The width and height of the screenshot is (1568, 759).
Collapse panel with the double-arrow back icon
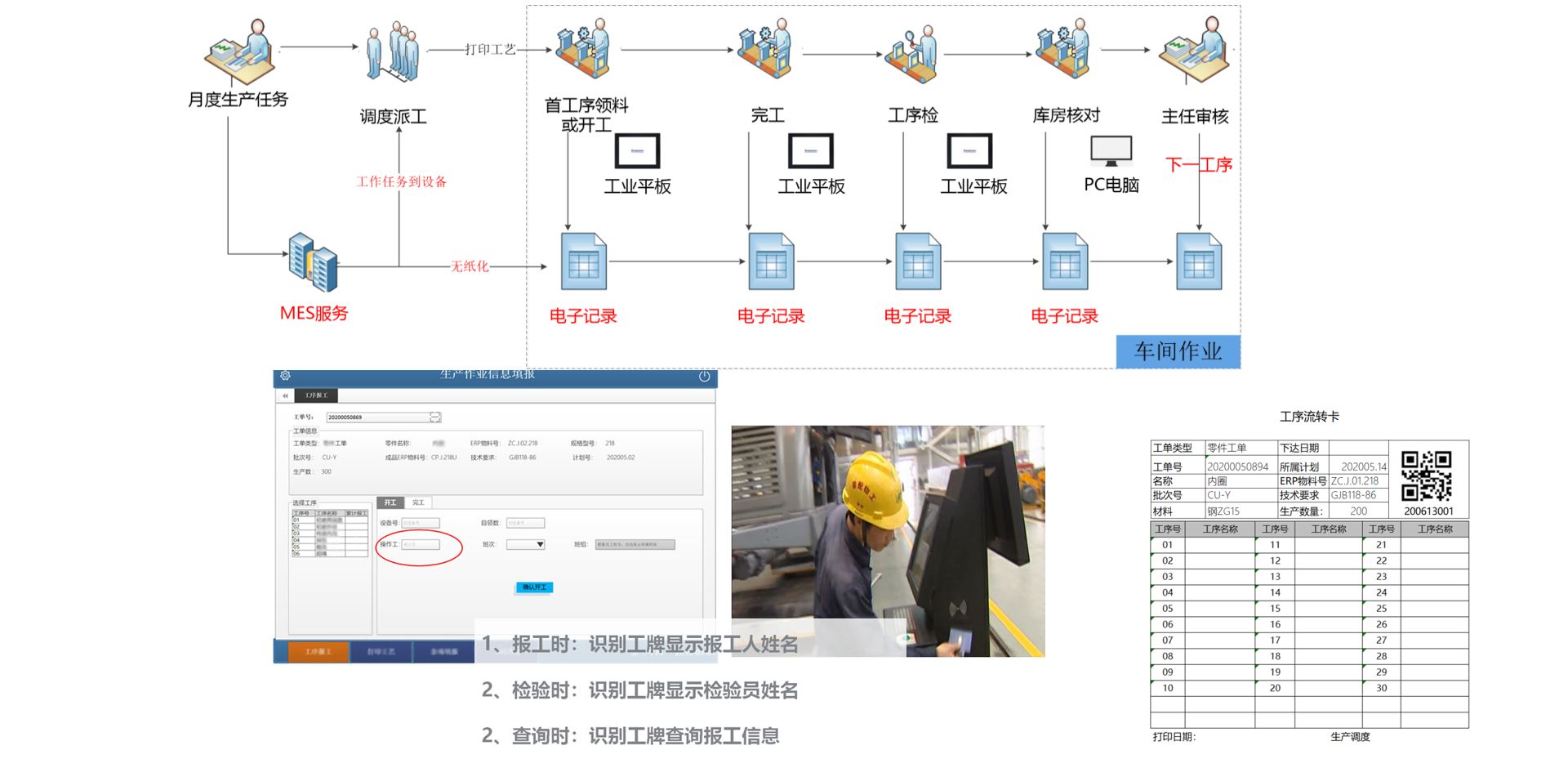pos(285,395)
